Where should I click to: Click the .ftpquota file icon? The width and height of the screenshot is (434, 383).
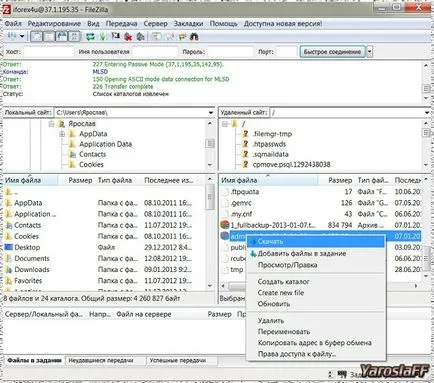coord(225,192)
